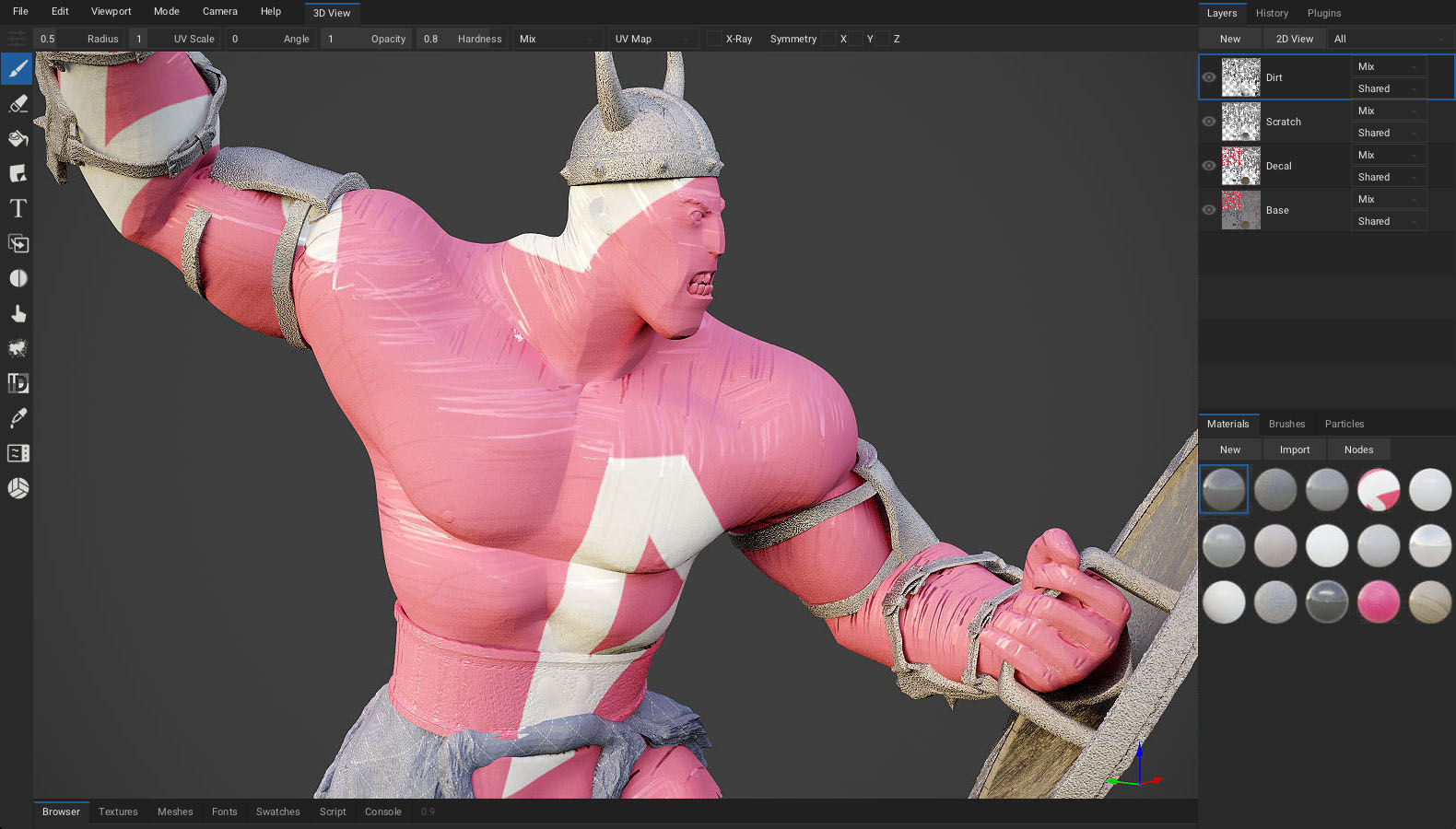Select the Eraser tool
The image size is (1456, 829).
[x=18, y=104]
